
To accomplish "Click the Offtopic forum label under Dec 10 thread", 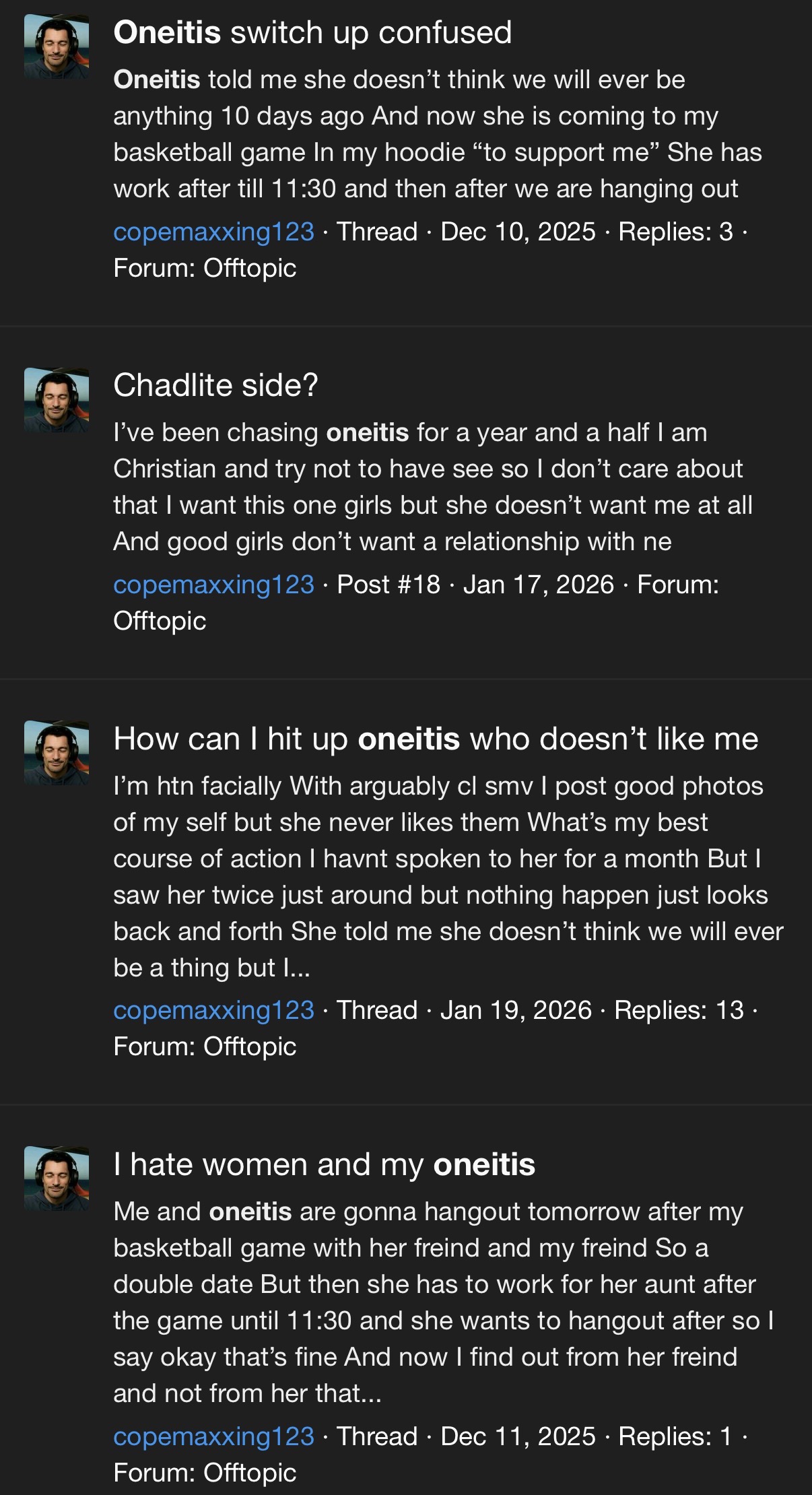I will 249,268.
